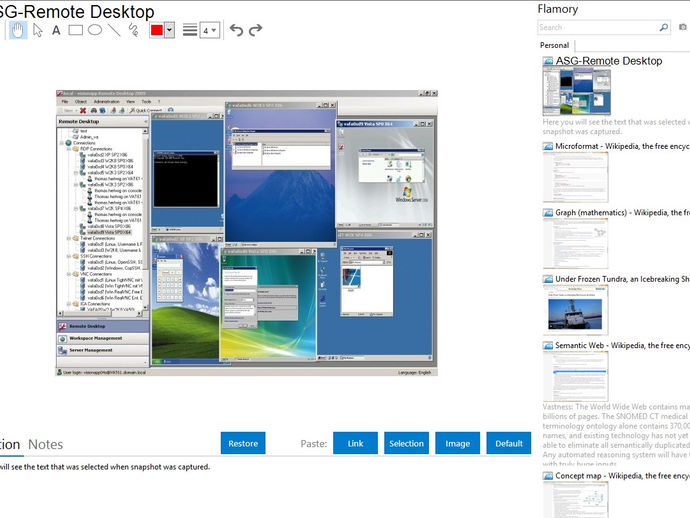Click the Image paste button
The image size is (690, 518).
coord(457,443)
